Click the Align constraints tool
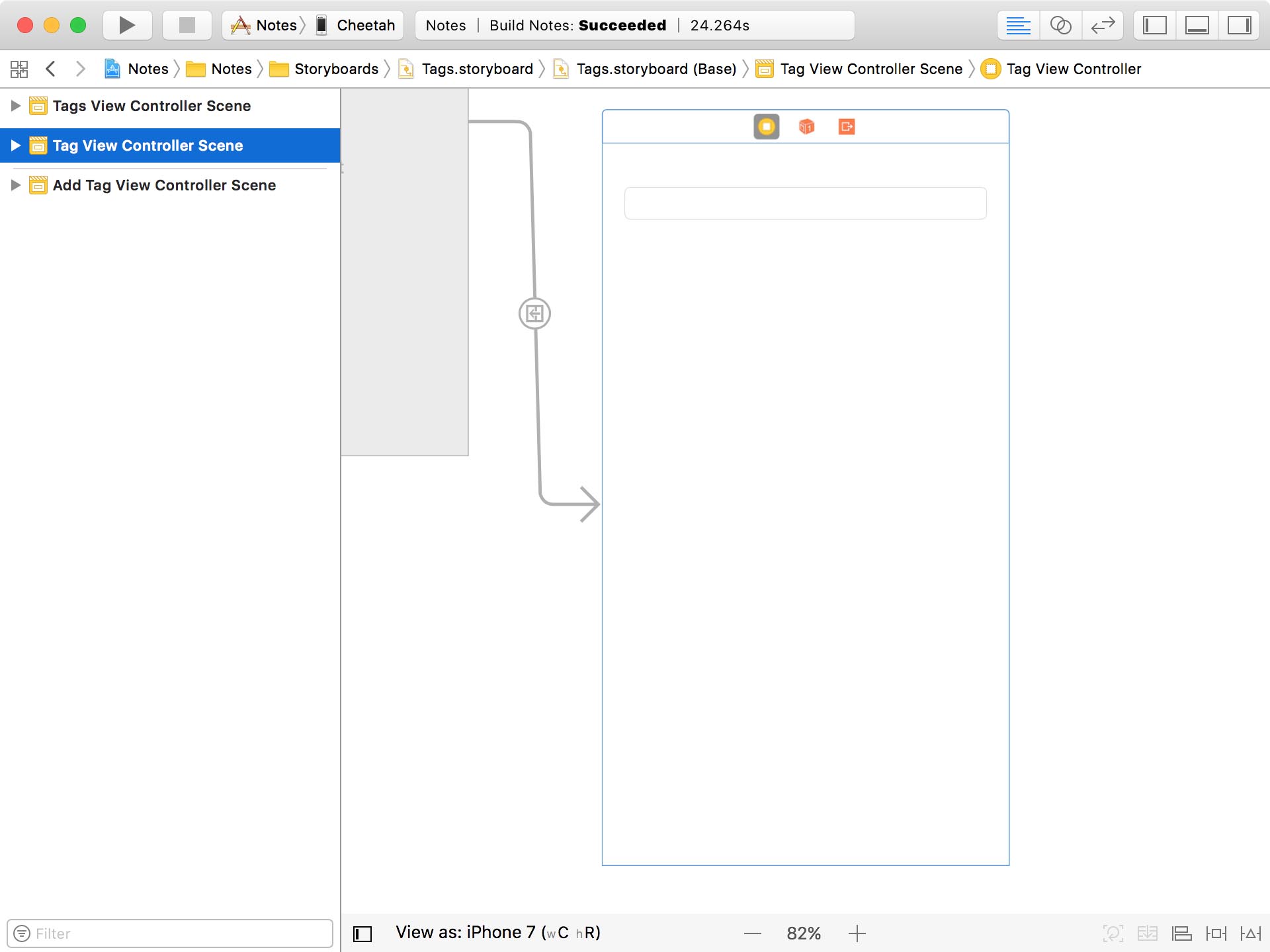The height and width of the screenshot is (952, 1270). (x=1181, y=933)
